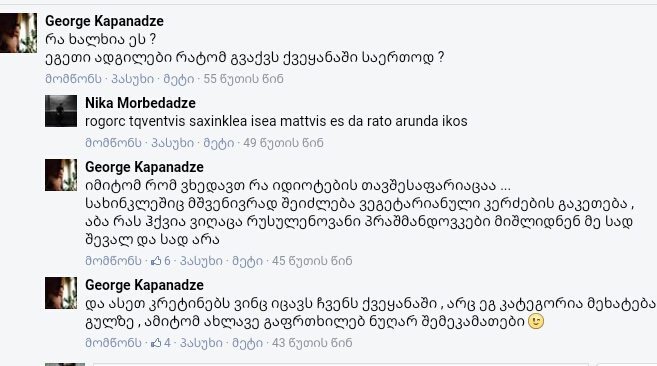Click the avatar beside the idiots-shelter reply

coord(61,175)
